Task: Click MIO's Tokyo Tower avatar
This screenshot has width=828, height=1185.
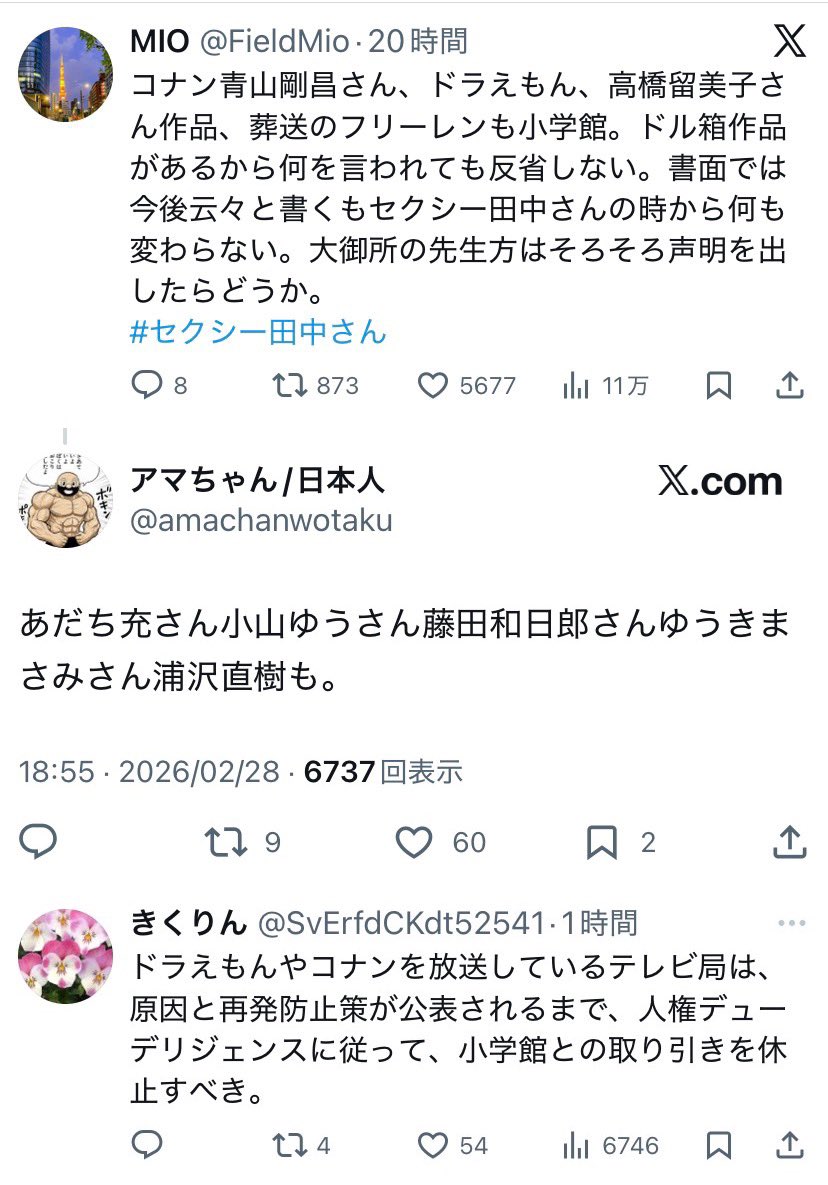Action: click(65, 73)
